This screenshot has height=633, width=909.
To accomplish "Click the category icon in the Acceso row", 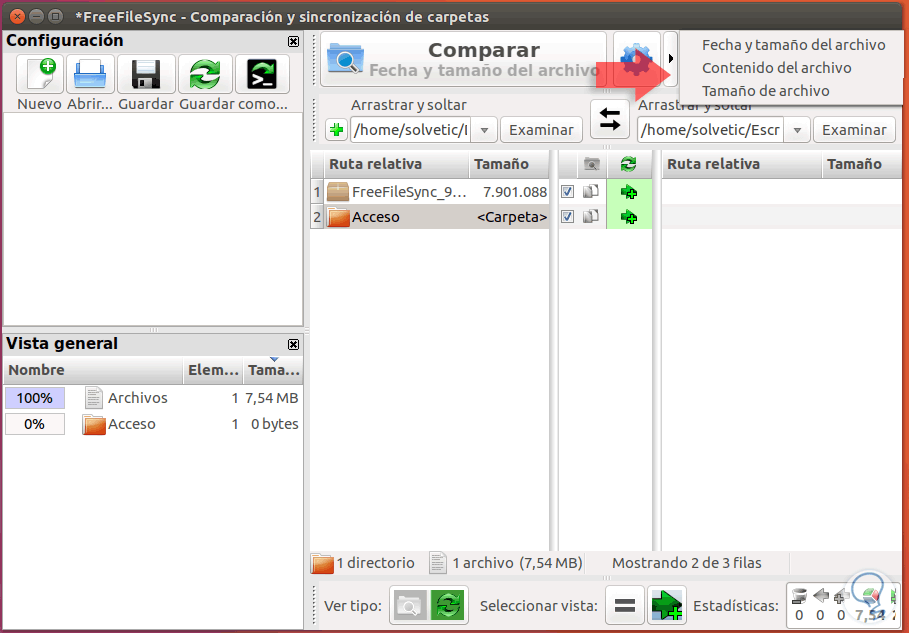I will [591, 217].
